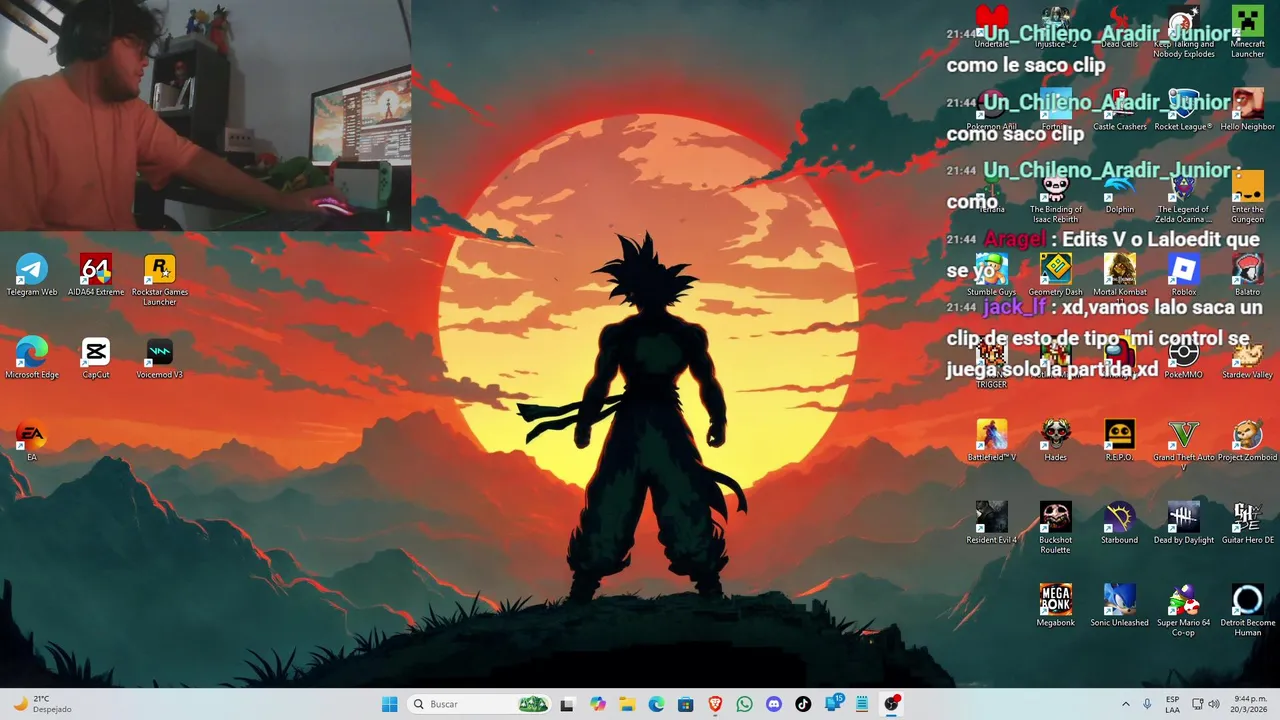The width and height of the screenshot is (1280, 720).
Task: Open File Explorer from the taskbar
Action: point(627,704)
